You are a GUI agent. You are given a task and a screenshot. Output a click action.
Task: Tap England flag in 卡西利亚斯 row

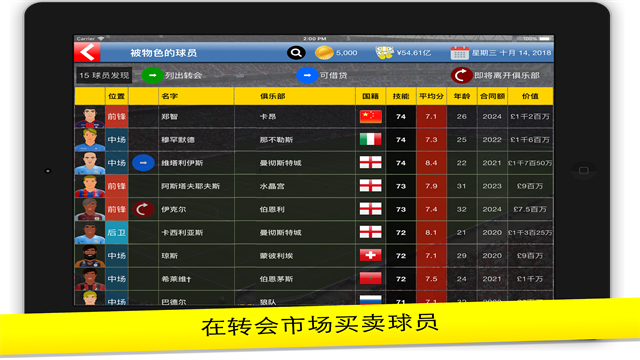coord(371,232)
